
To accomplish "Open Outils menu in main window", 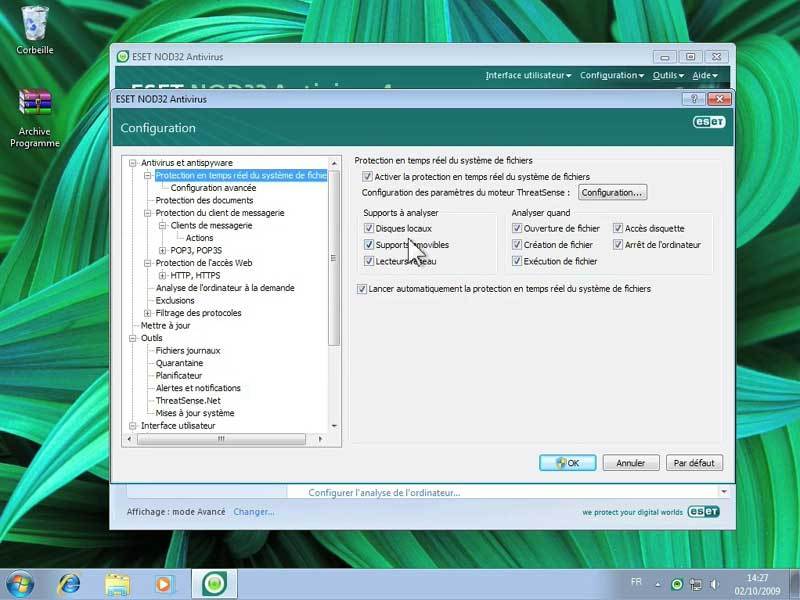I will pos(668,76).
